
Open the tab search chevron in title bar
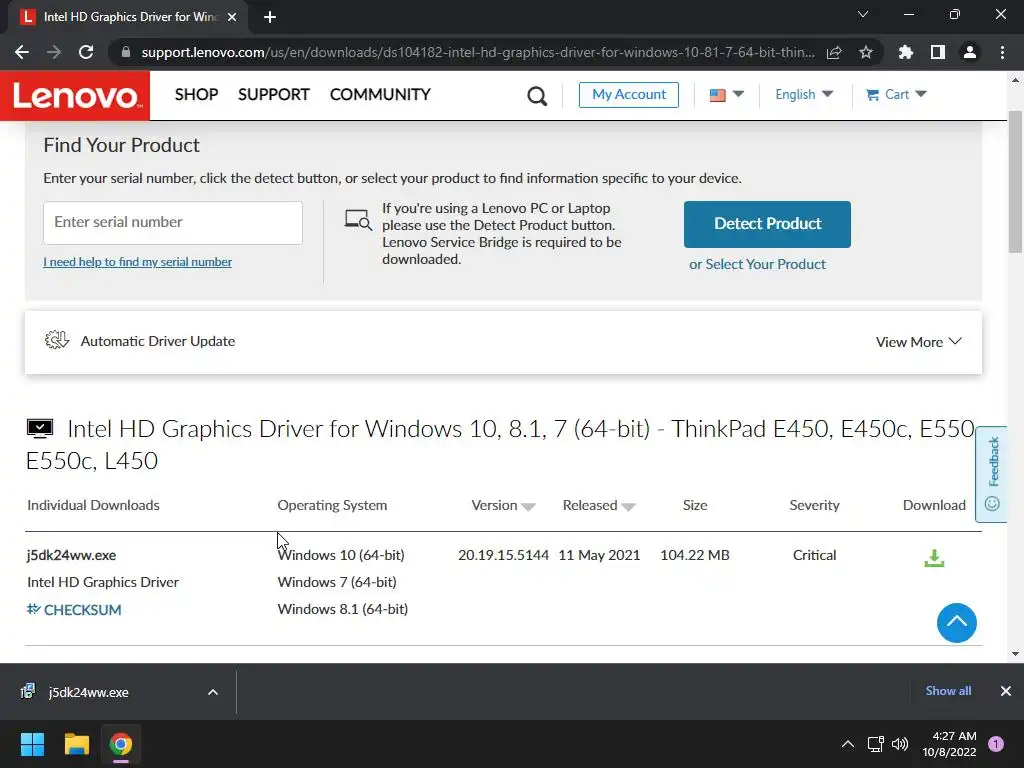tap(863, 14)
